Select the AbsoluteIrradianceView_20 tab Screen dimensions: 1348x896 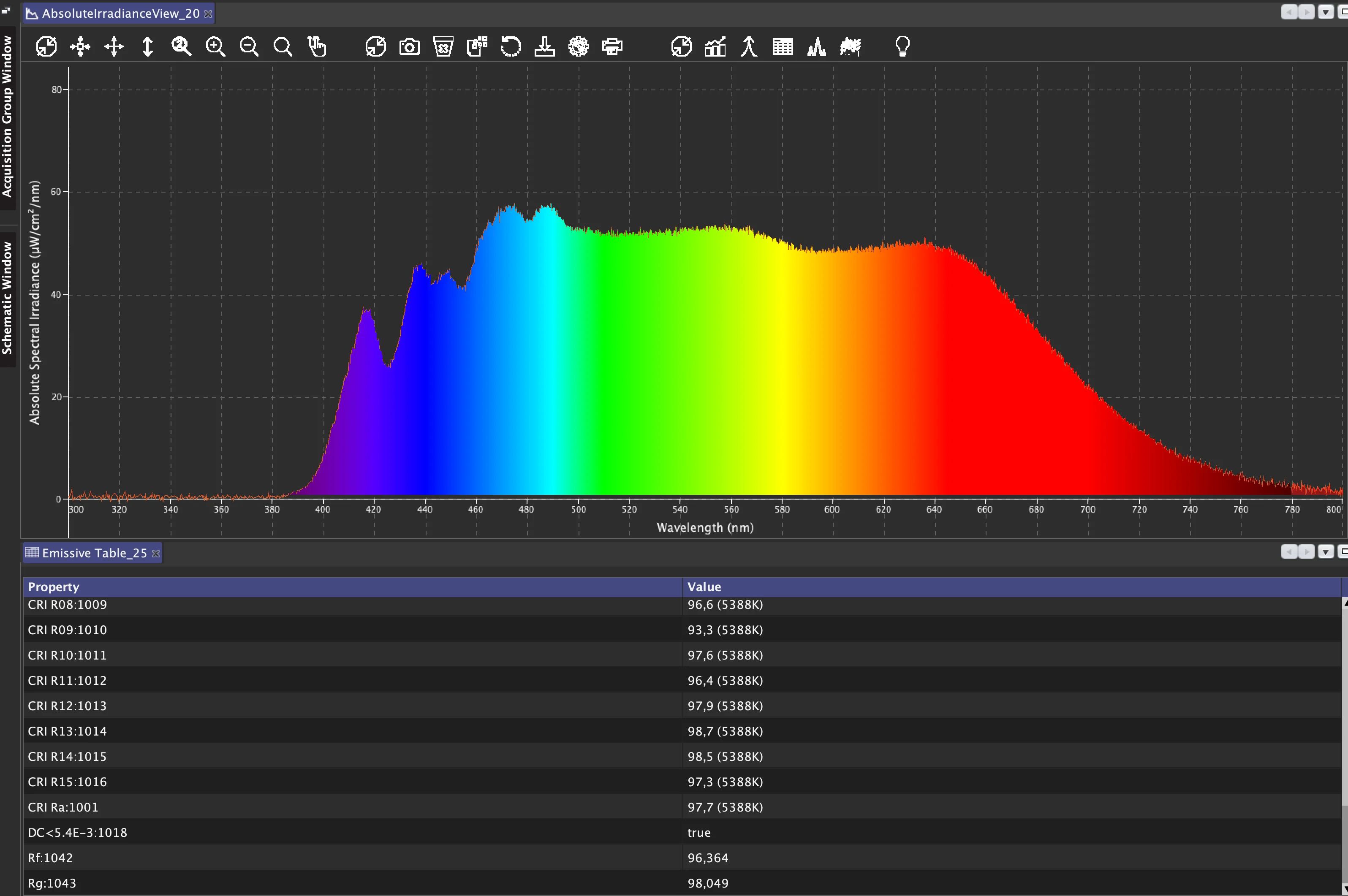pyautogui.click(x=120, y=13)
